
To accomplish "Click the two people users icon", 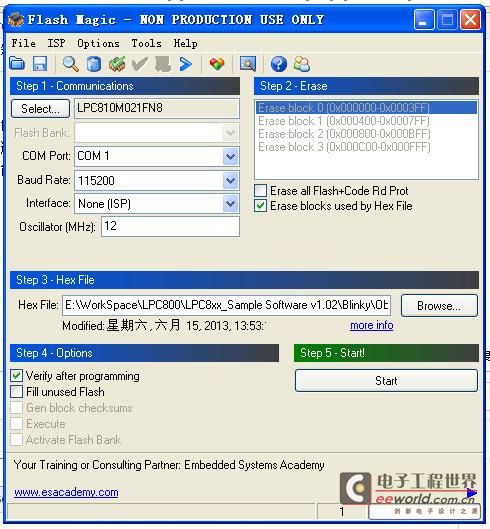I will (x=302, y=64).
